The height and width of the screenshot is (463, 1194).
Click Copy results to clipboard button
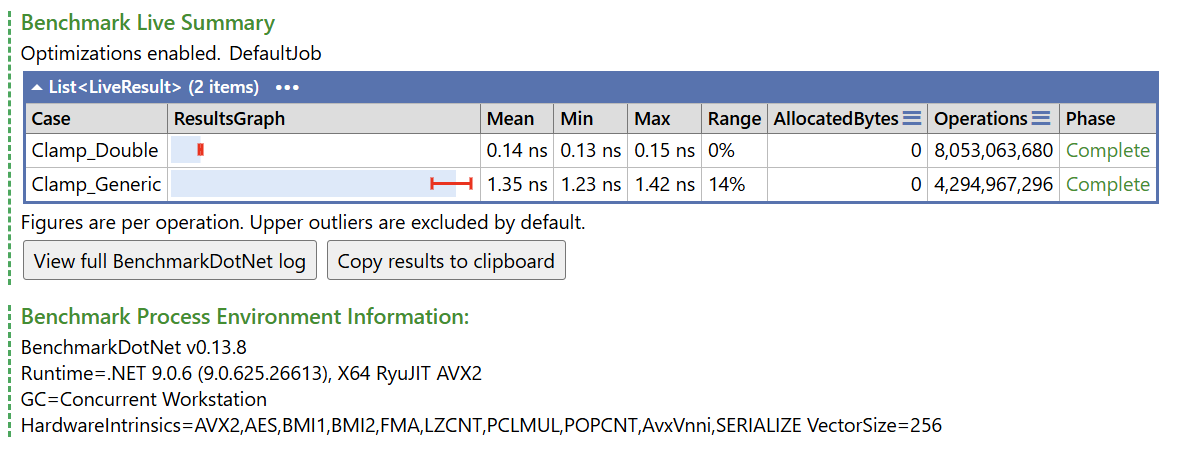click(446, 261)
